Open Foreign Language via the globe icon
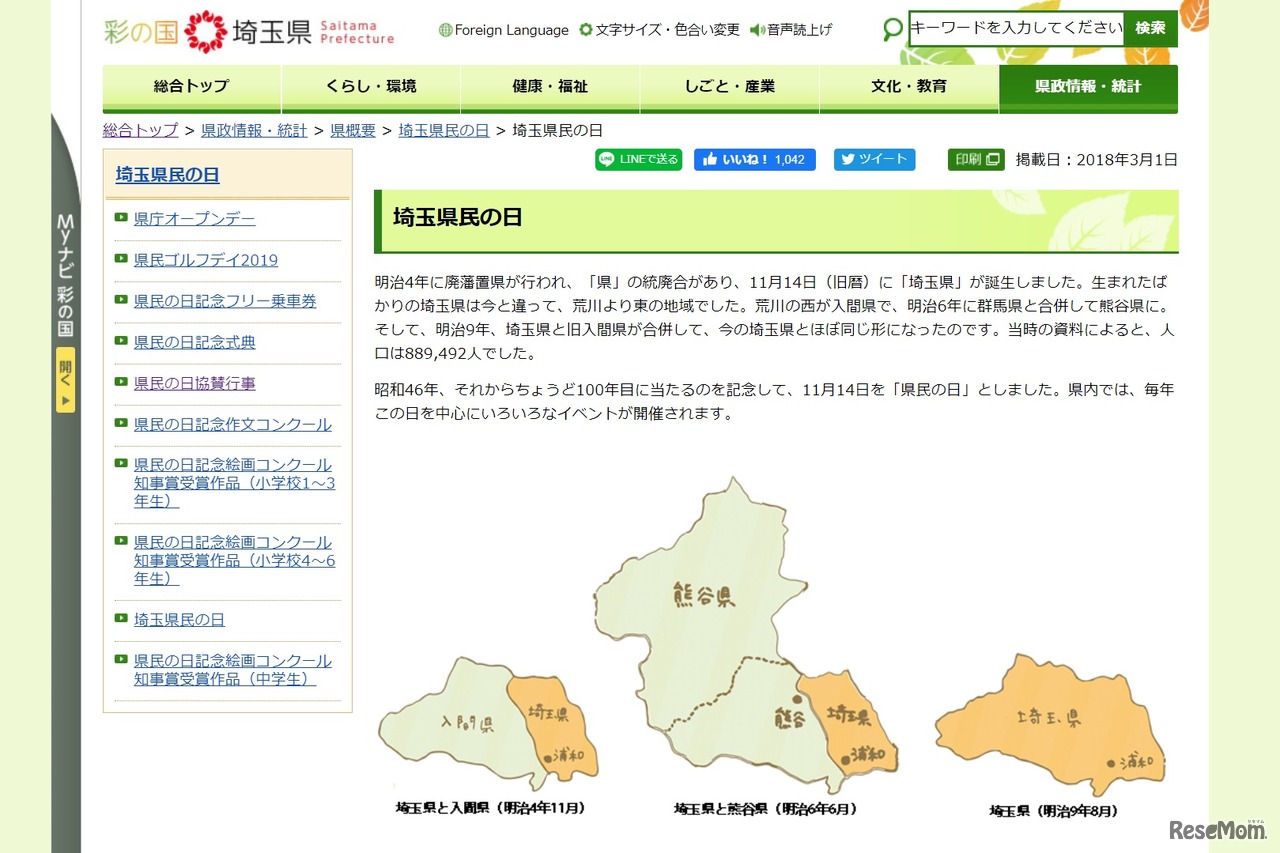This screenshot has height=853, width=1280. (443, 30)
